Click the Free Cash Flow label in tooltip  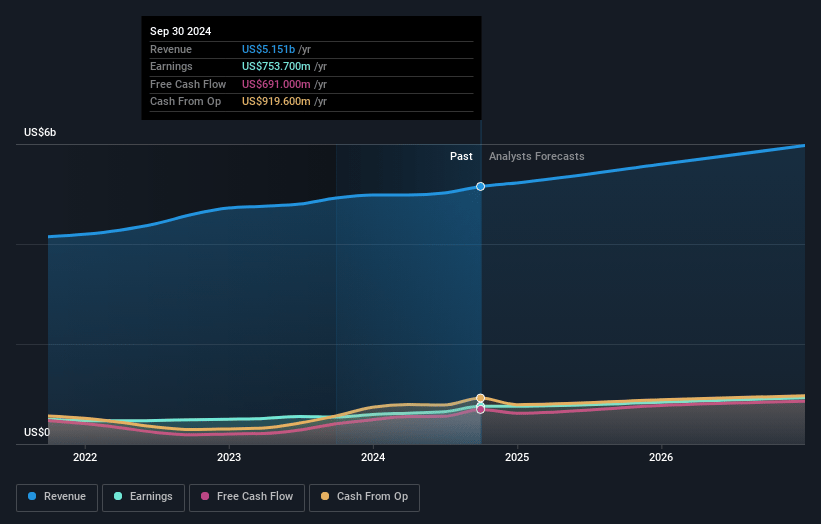tap(188, 84)
